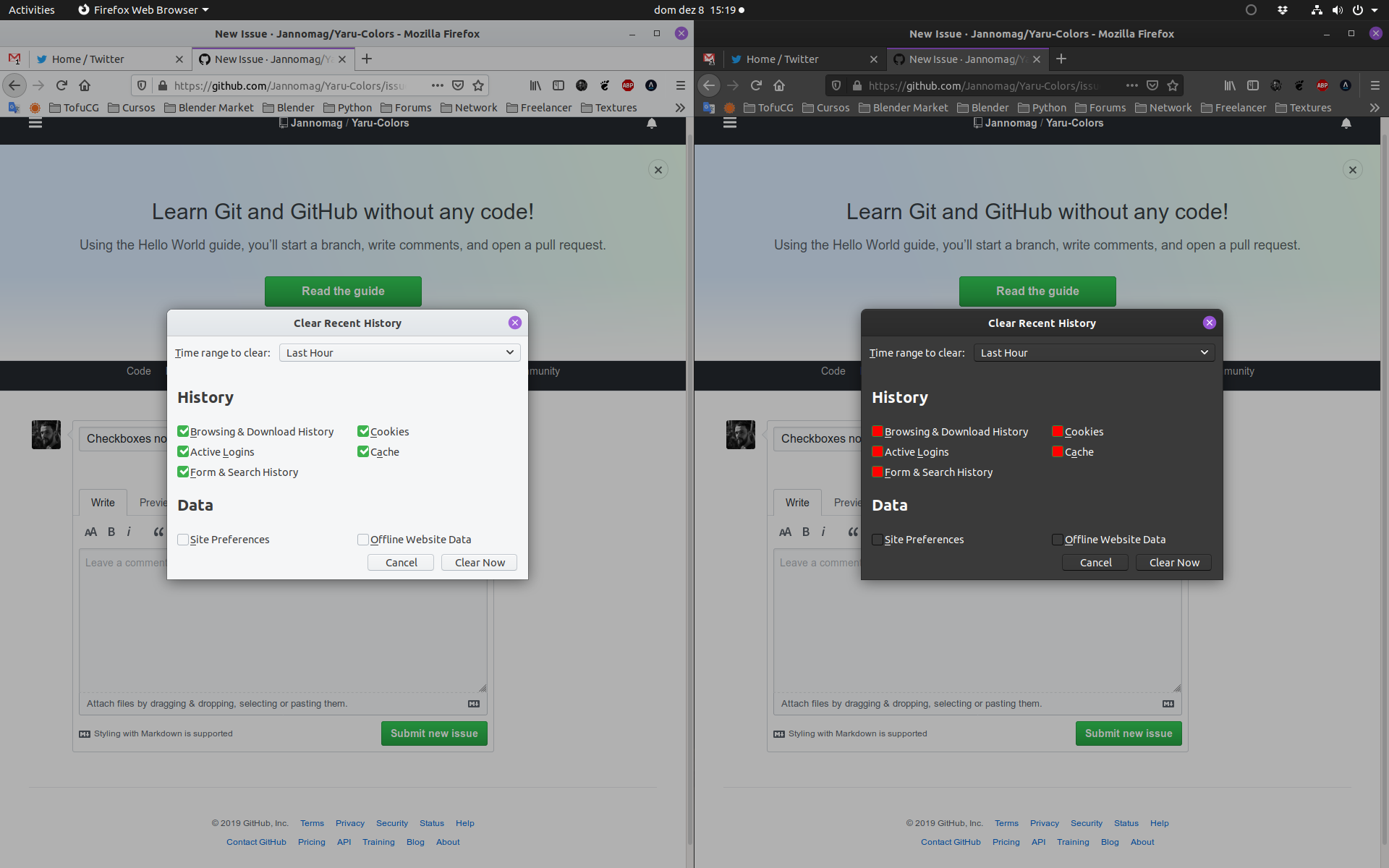Open the Firefox hamburger menu
The height and width of the screenshot is (868, 1389).
pyautogui.click(x=681, y=85)
